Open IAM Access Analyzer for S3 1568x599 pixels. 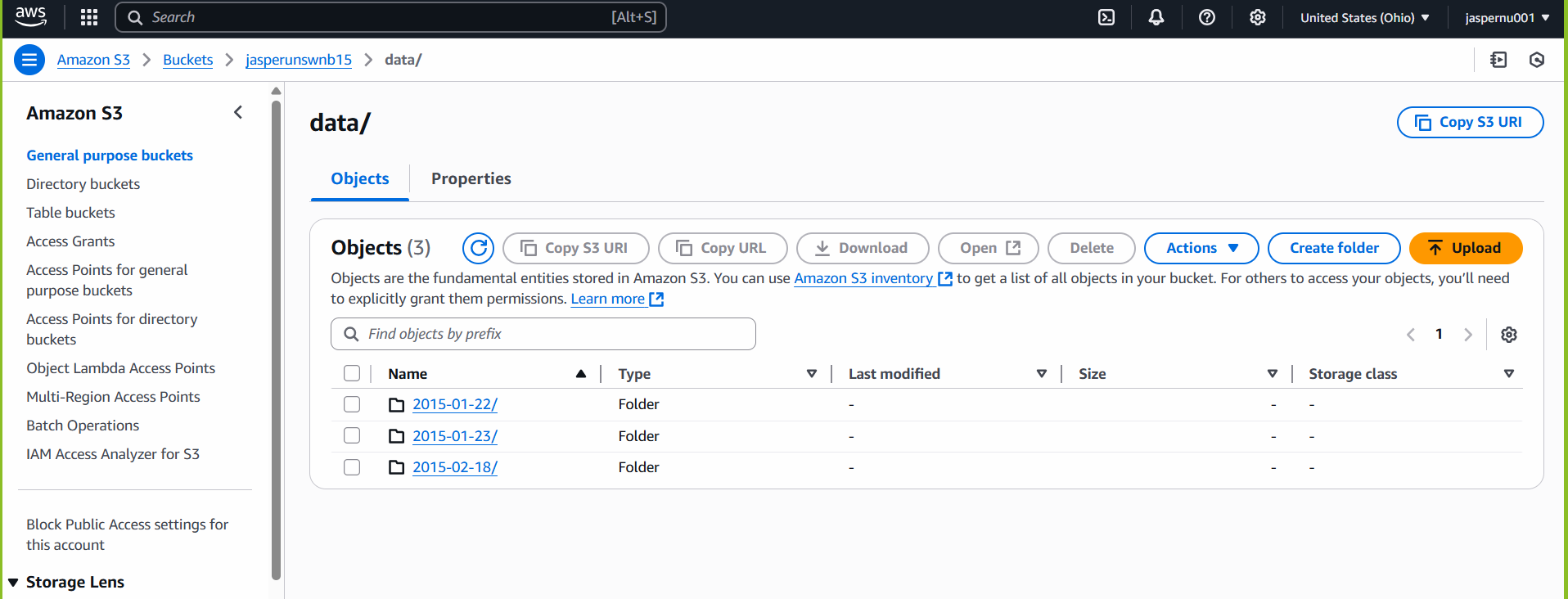[113, 454]
